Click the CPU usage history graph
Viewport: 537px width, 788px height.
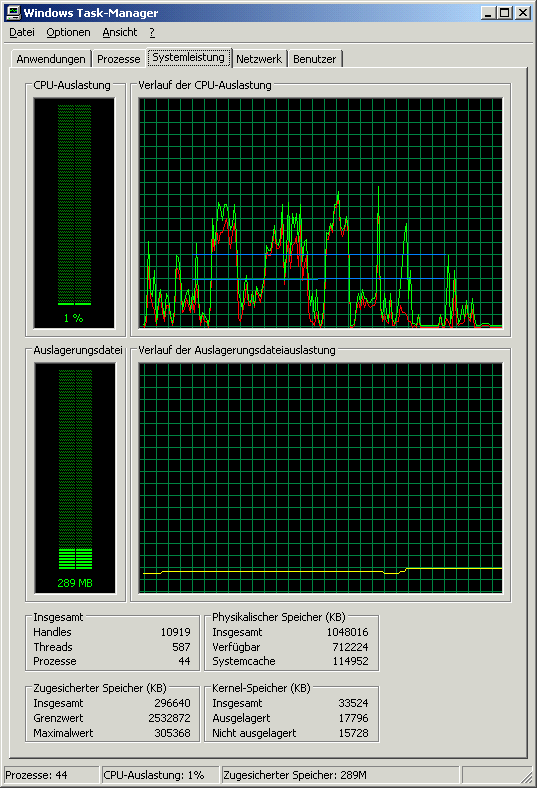pyautogui.click(x=320, y=213)
